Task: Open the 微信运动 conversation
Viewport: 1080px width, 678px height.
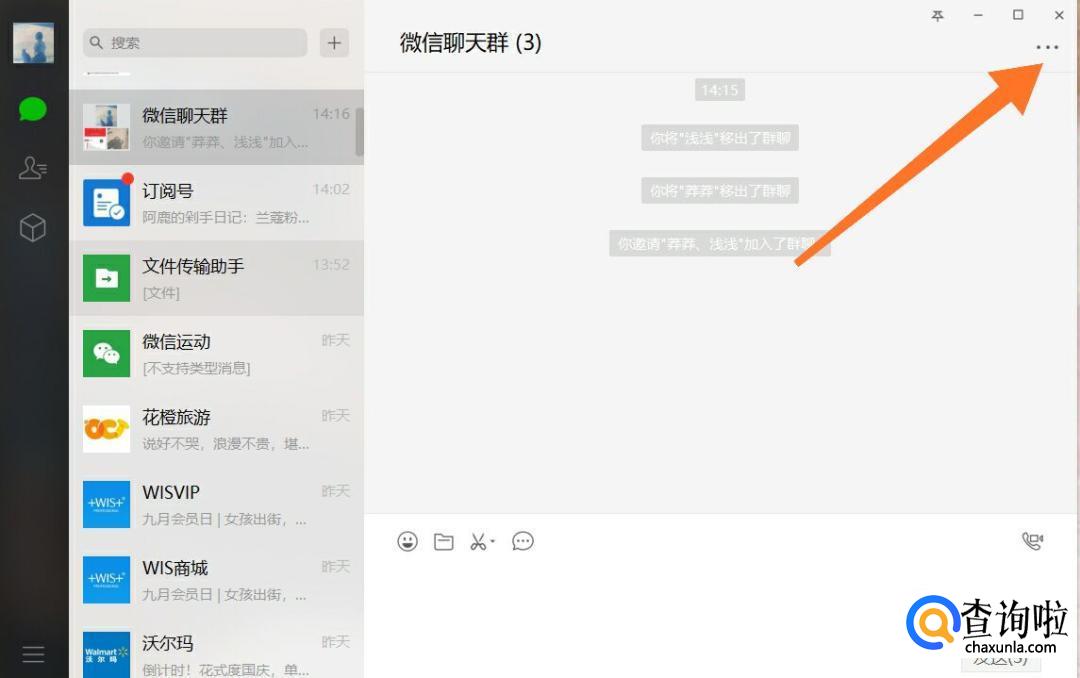Action: (216, 353)
